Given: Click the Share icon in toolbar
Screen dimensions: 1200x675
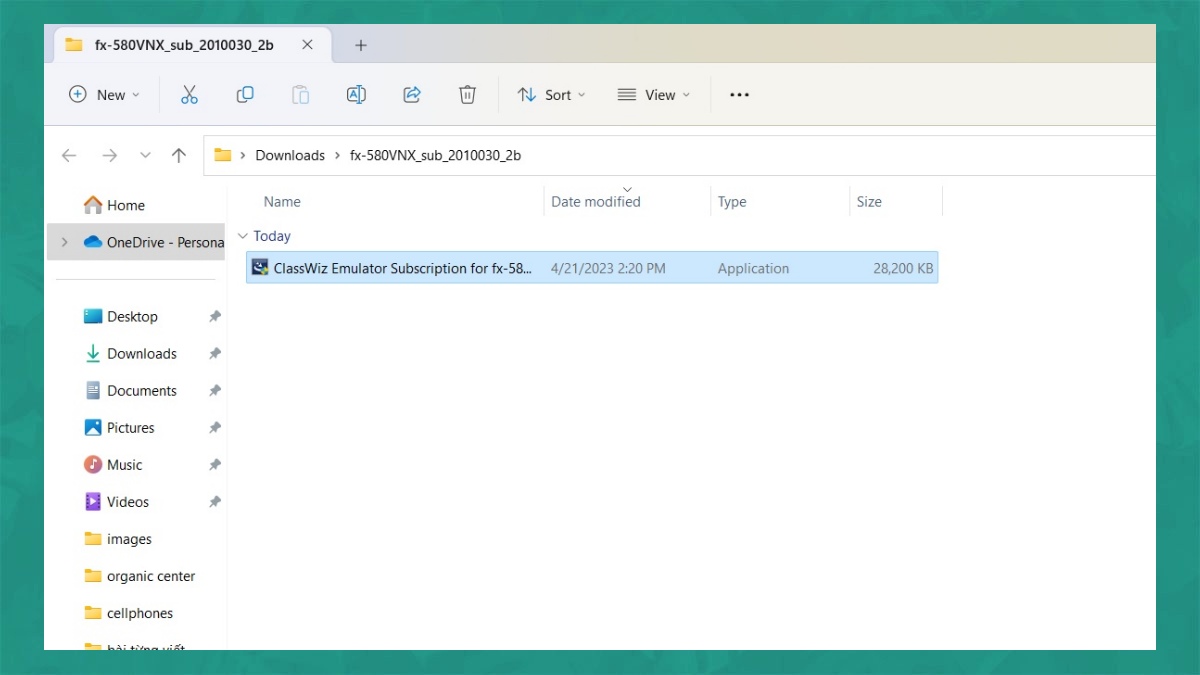Looking at the screenshot, I should [x=411, y=95].
